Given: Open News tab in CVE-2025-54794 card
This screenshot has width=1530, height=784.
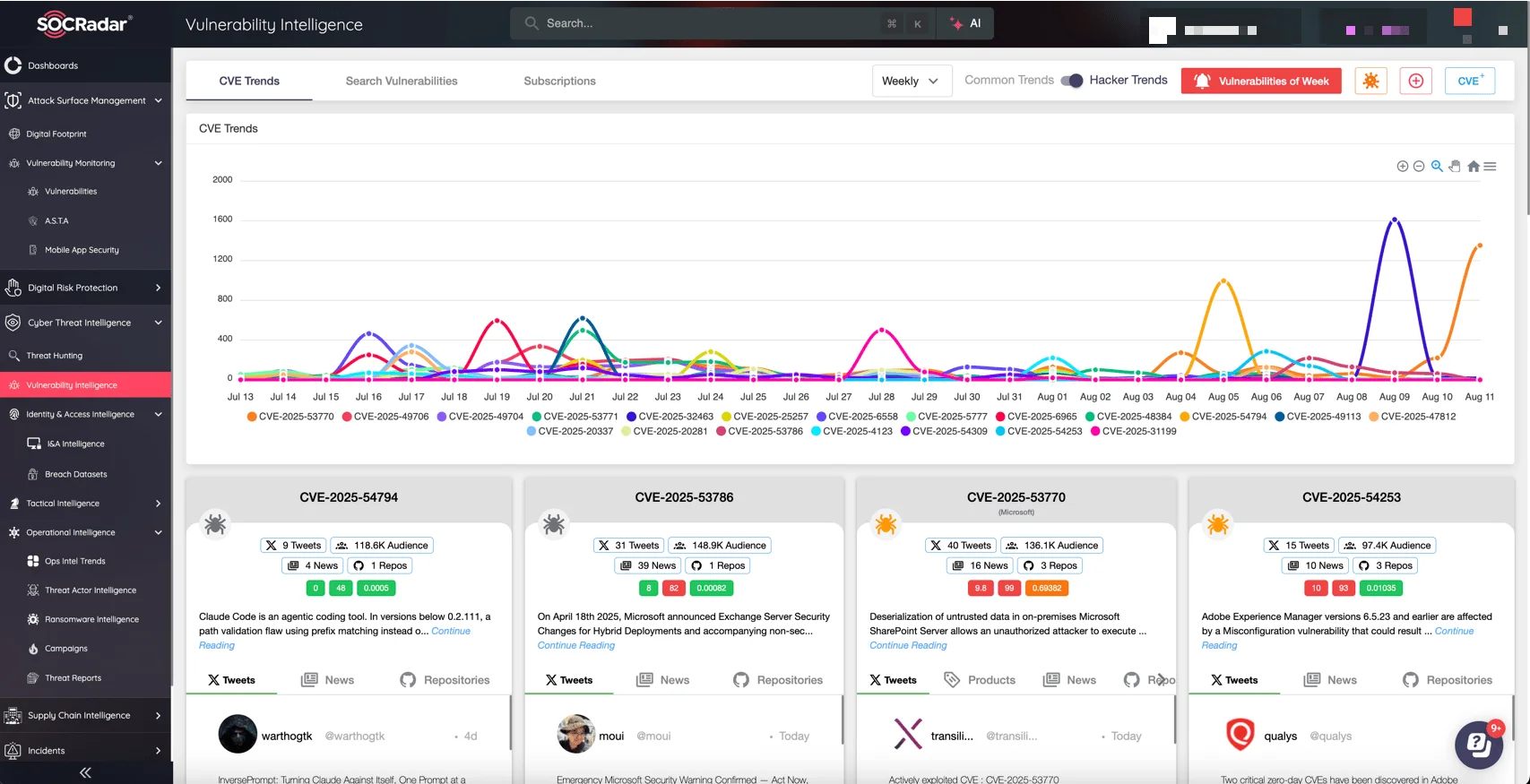Looking at the screenshot, I should pyautogui.click(x=328, y=680).
